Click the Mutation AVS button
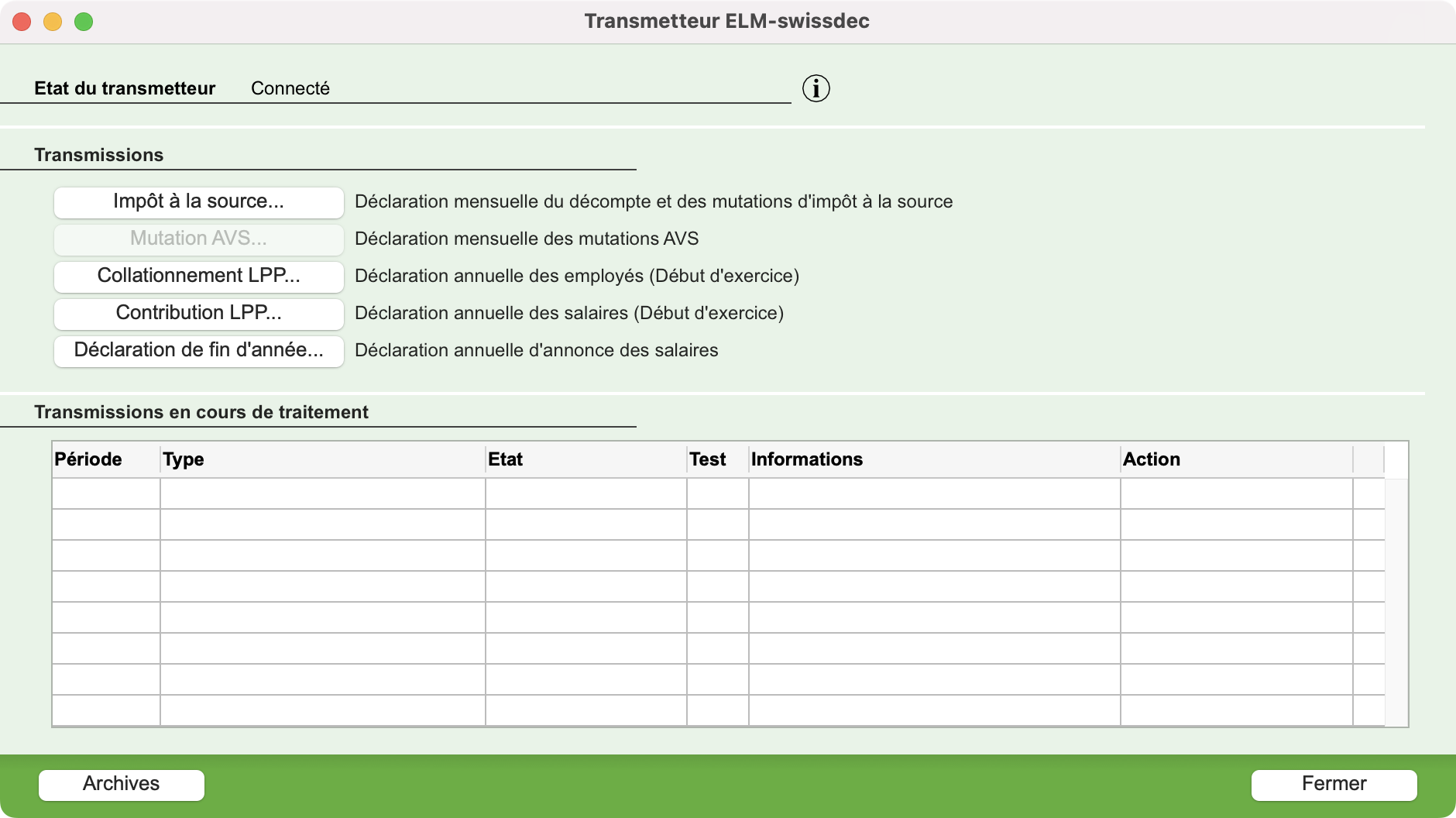The width and height of the screenshot is (1456, 818). click(199, 239)
